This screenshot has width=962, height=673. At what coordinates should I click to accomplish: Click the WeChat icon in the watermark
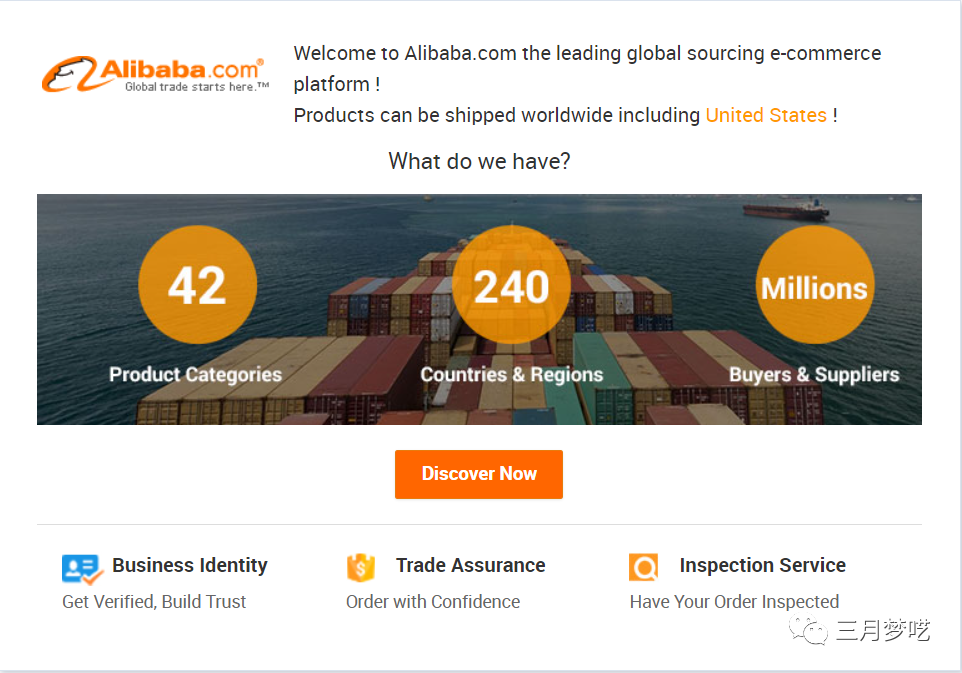[x=808, y=631]
